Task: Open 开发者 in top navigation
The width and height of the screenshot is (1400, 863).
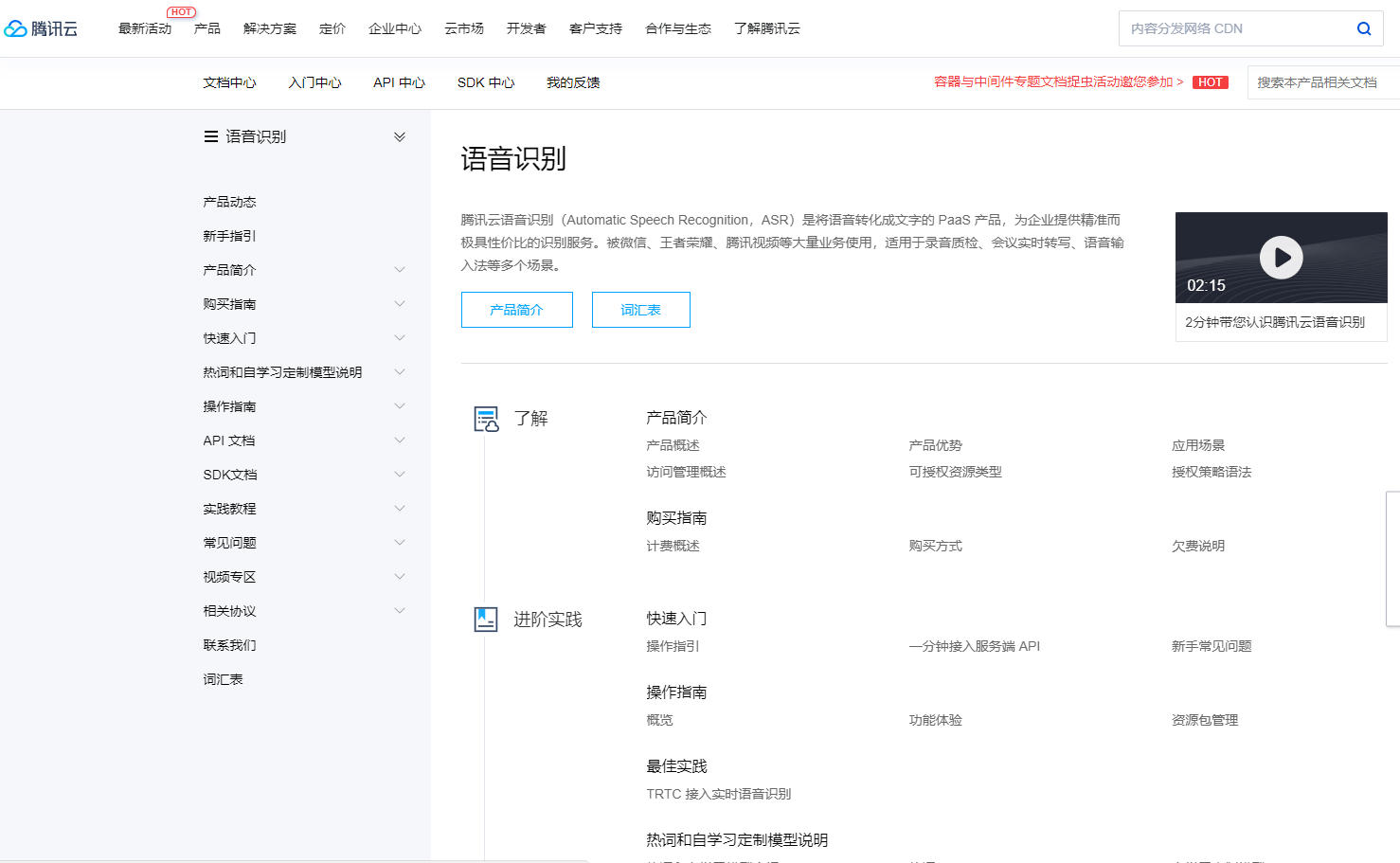Action: click(527, 28)
